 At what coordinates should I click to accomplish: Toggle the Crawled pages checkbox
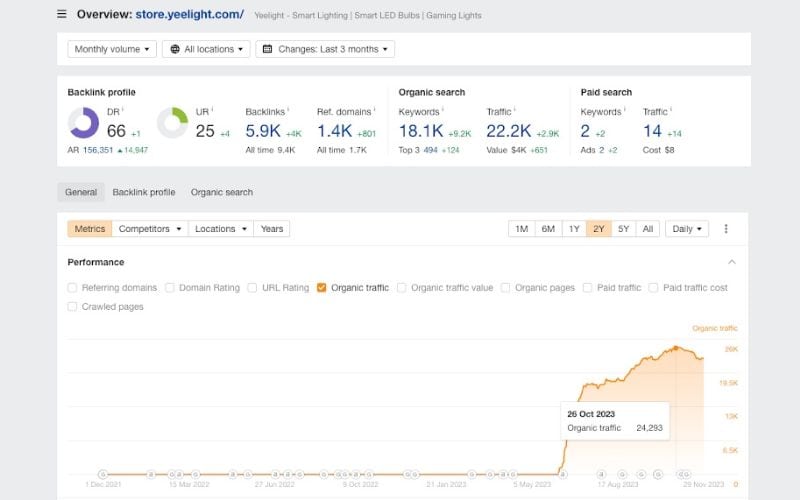(72, 307)
